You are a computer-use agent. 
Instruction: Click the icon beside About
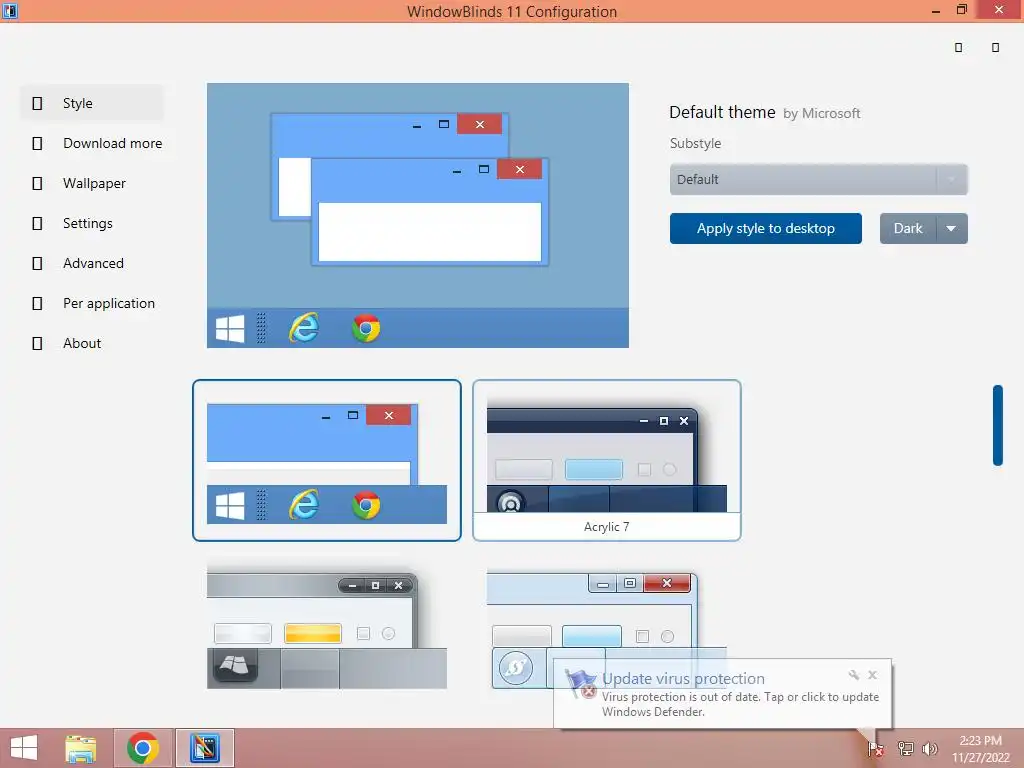37,343
